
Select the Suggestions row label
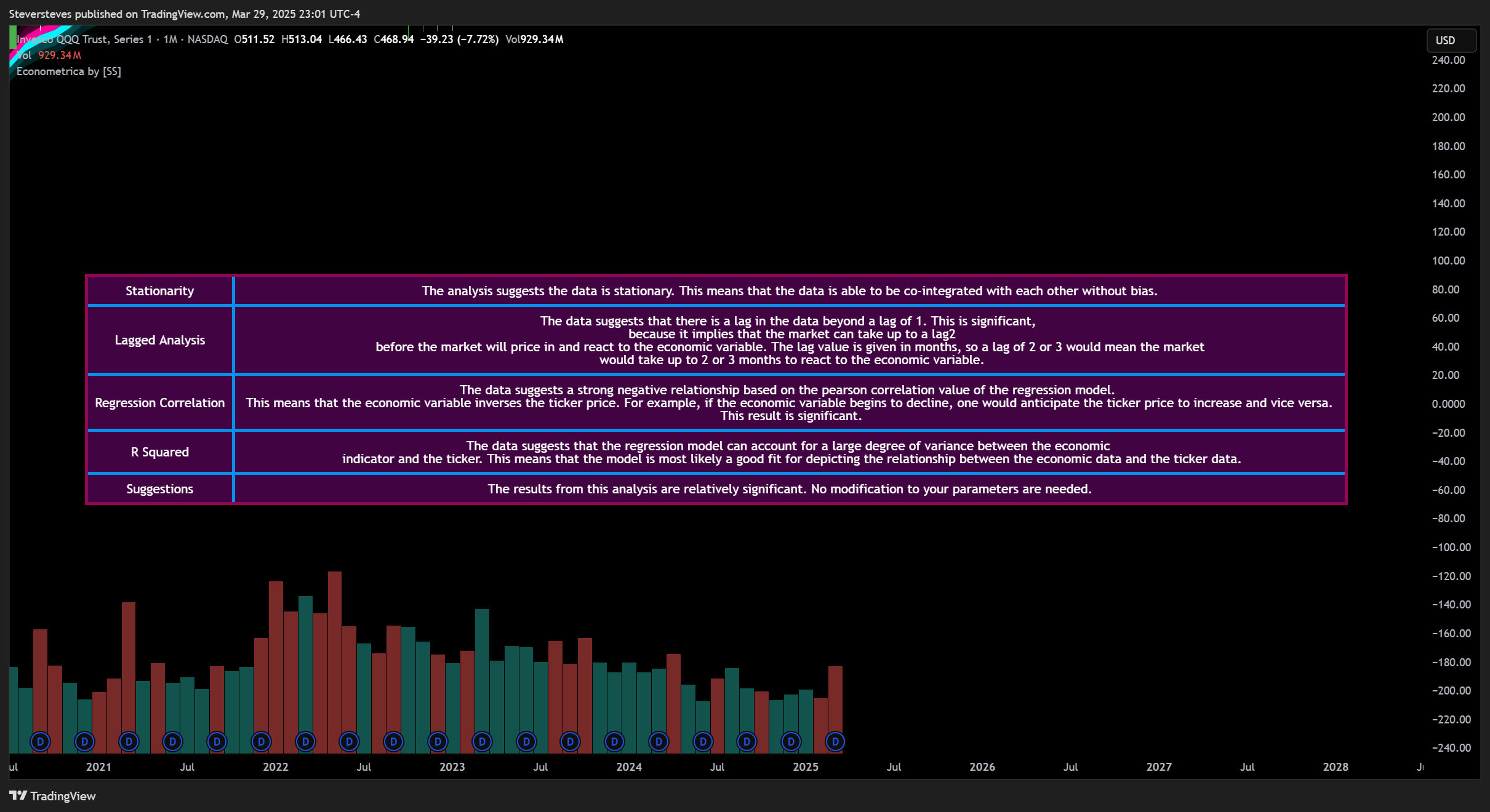click(x=160, y=489)
